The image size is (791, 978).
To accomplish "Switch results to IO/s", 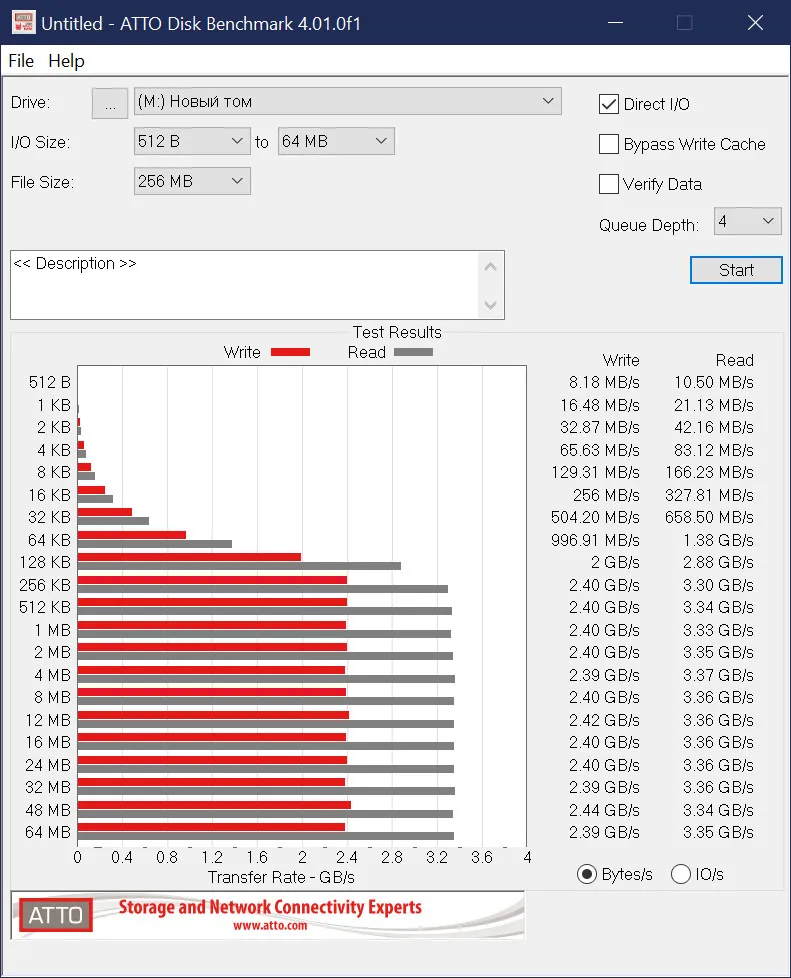I will coord(681,874).
